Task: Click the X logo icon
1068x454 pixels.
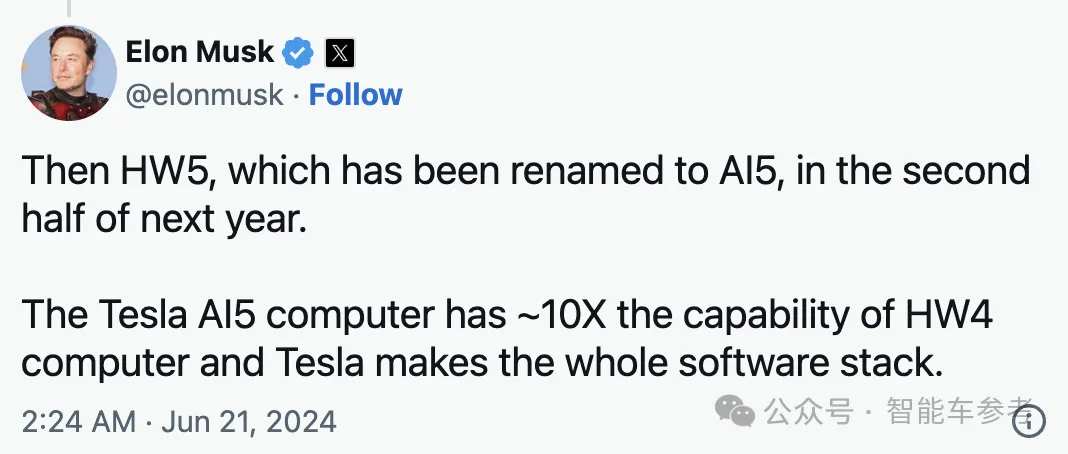Action: click(340, 53)
